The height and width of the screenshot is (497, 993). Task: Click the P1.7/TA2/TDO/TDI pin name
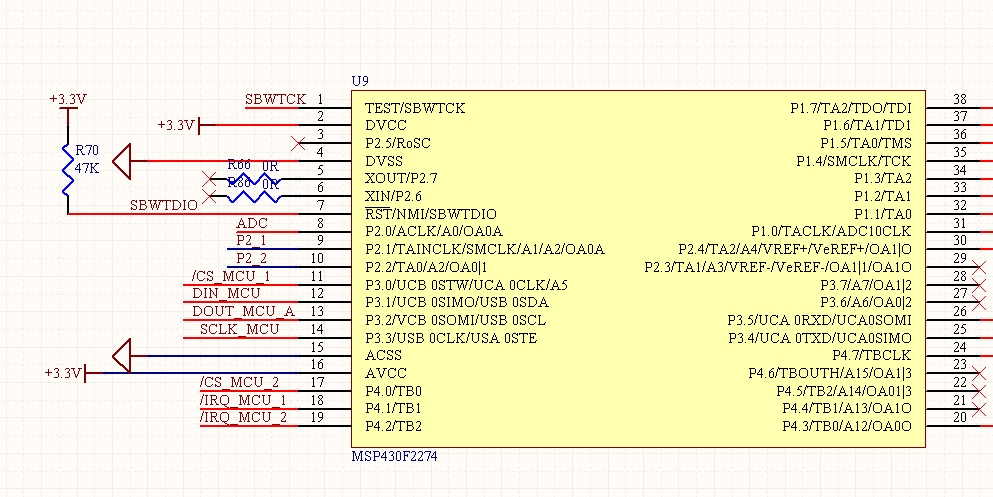pos(851,108)
